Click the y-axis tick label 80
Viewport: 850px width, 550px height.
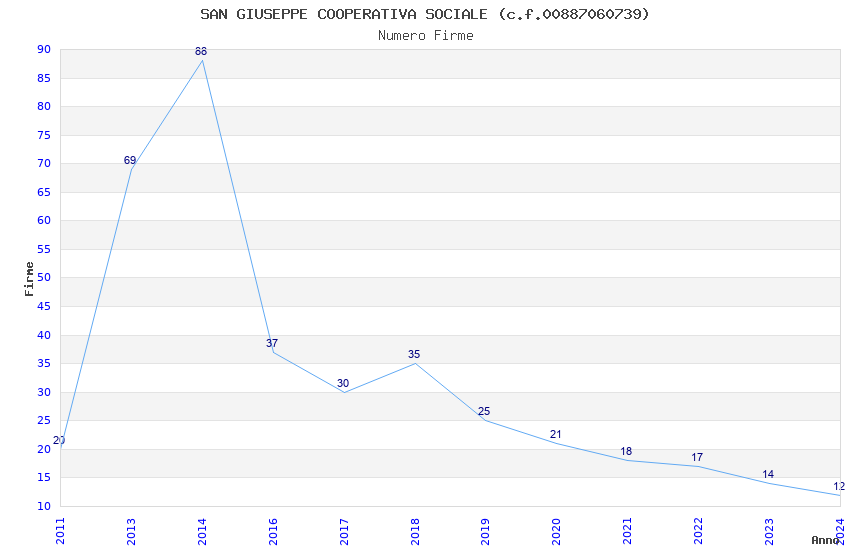coord(44,106)
